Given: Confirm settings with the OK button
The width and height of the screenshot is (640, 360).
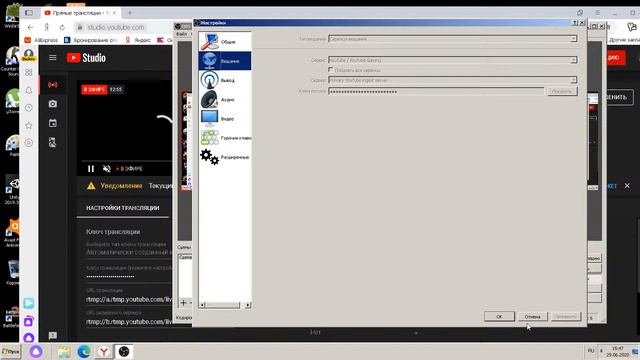Looking at the screenshot, I should tap(499, 316).
